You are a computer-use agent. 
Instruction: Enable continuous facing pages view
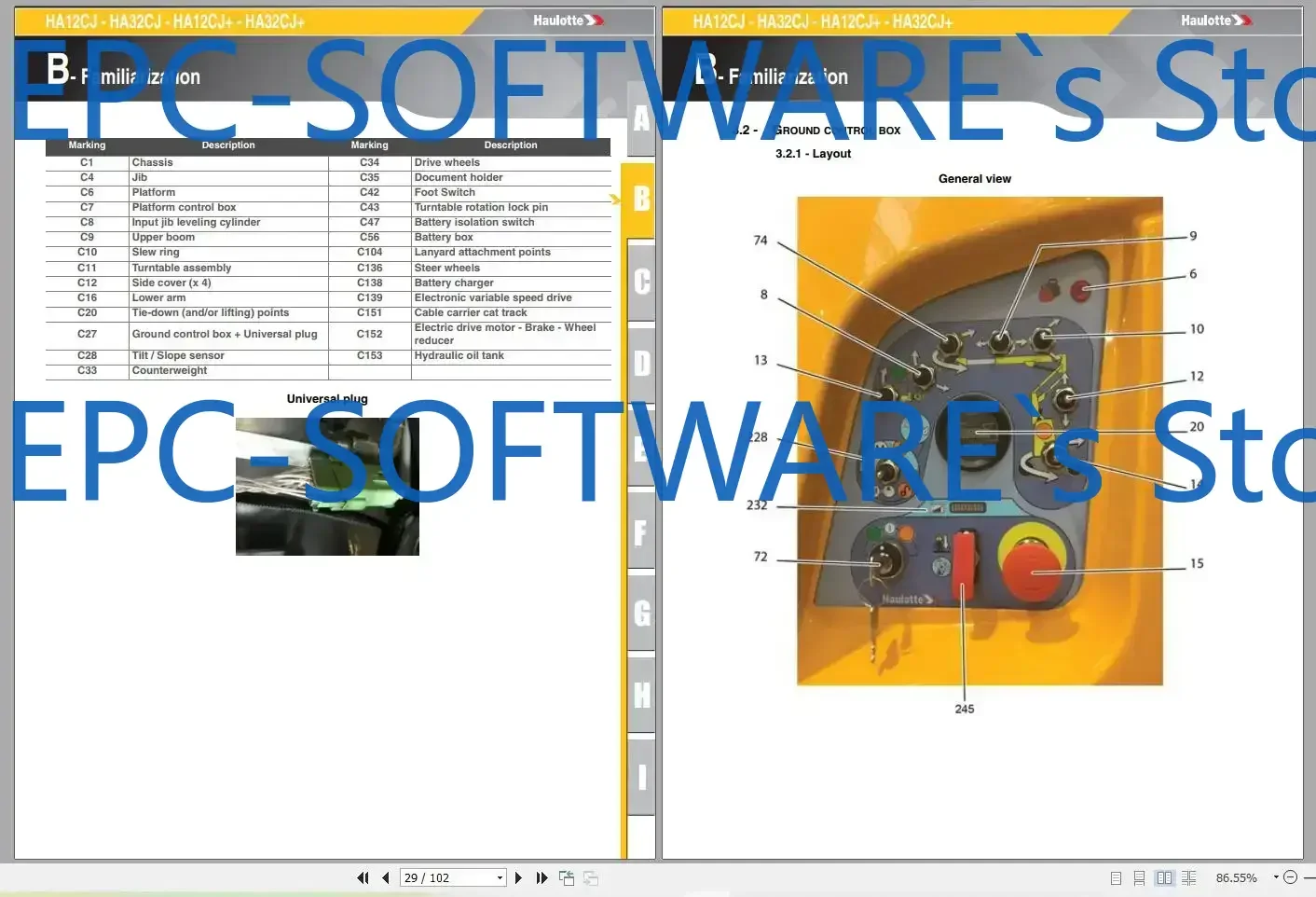click(x=1188, y=877)
